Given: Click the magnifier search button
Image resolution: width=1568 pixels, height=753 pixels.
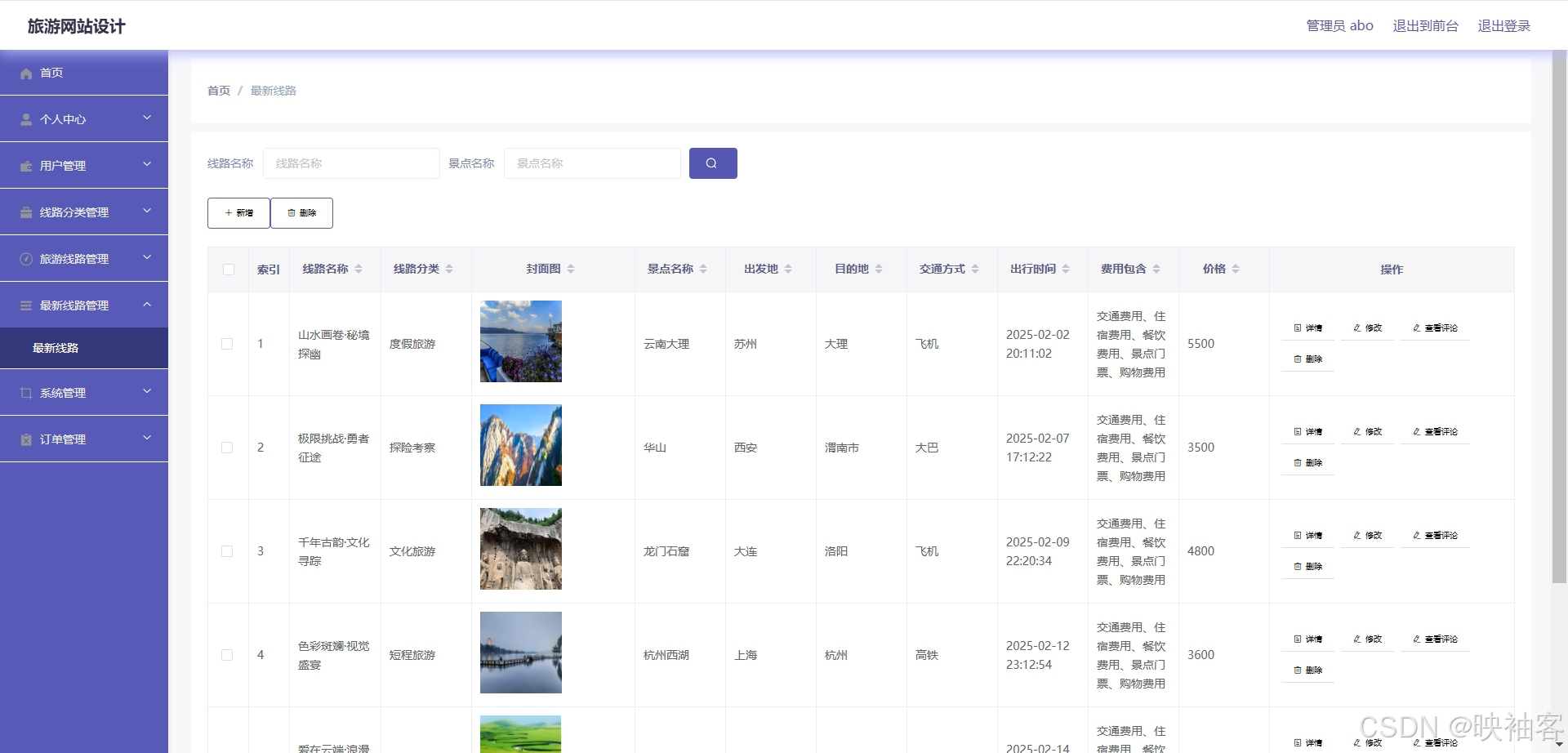Looking at the screenshot, I should click(x=713, y=163).
